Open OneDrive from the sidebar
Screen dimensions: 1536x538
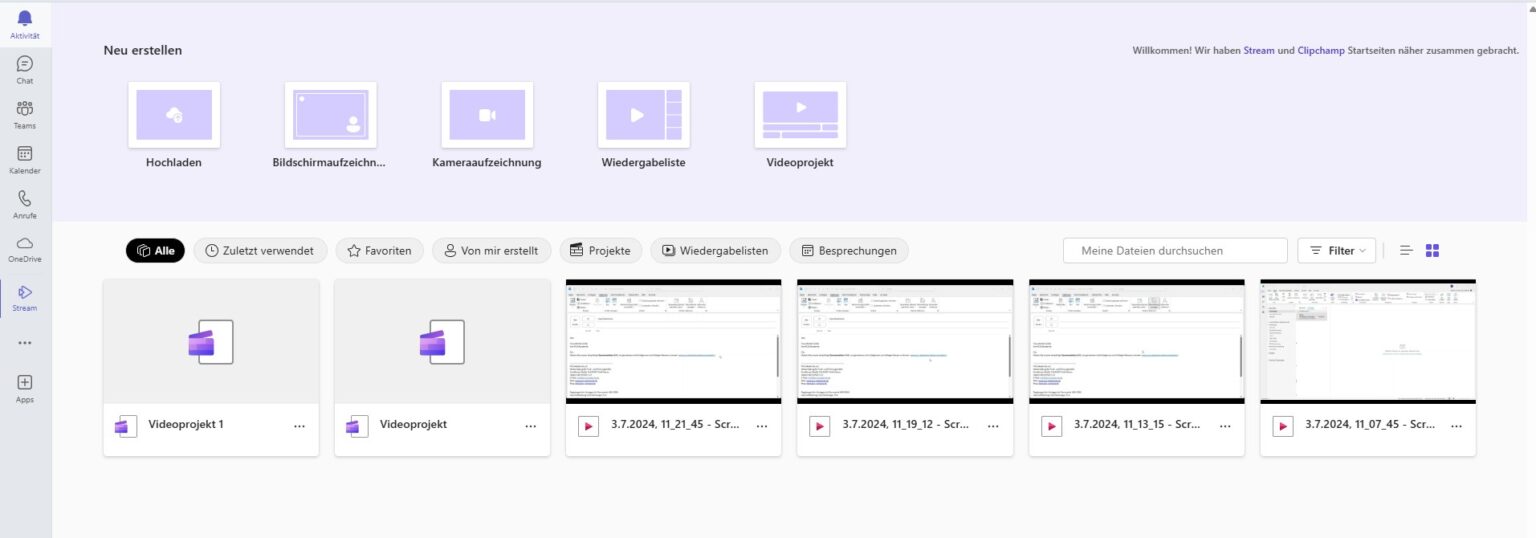pos(25,250)
